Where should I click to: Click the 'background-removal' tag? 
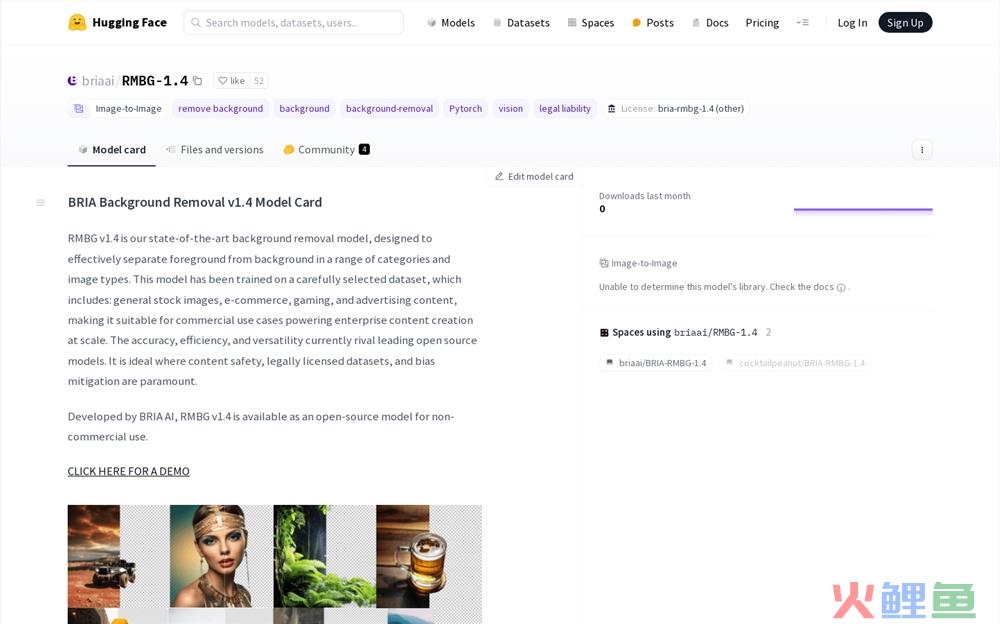[390, 108]
